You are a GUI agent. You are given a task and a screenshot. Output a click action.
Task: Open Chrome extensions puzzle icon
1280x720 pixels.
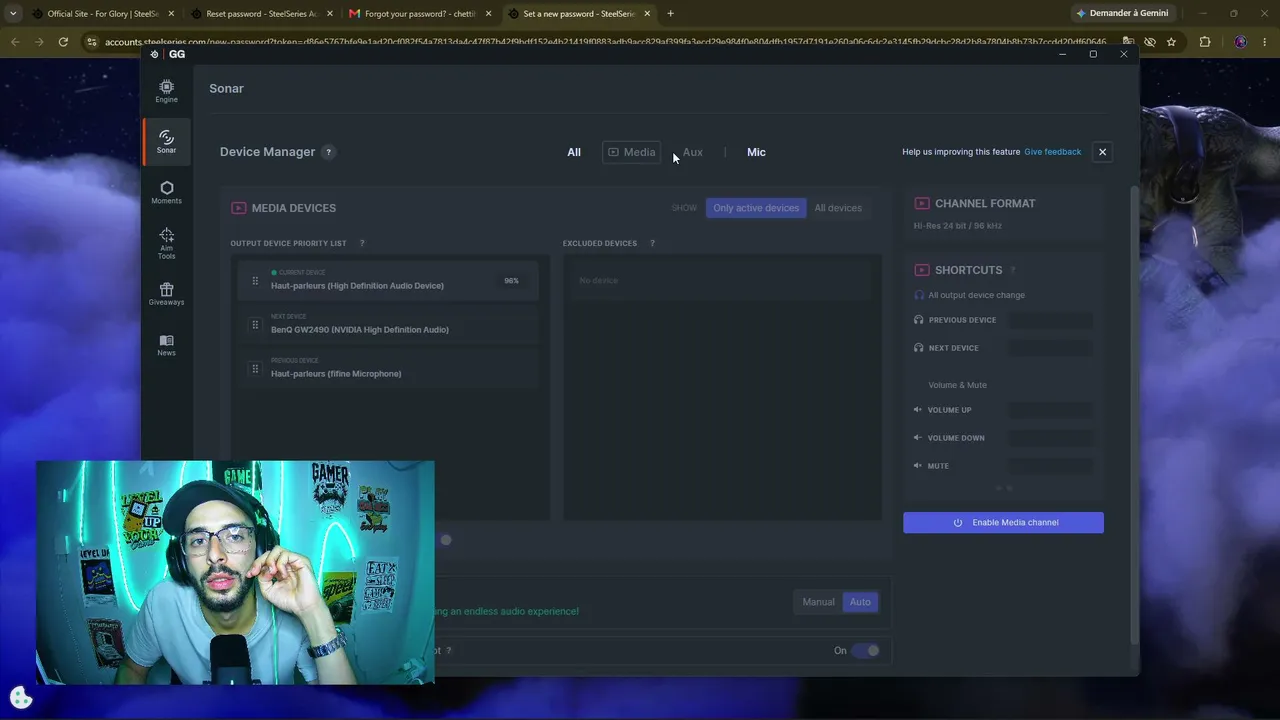click(x=1204, y=42)
